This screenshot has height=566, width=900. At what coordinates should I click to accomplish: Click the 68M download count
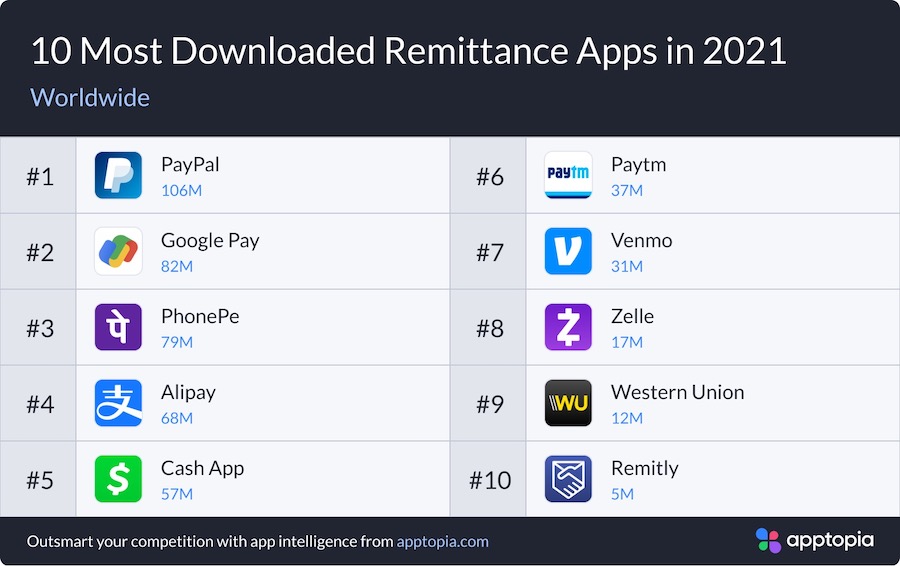pos(177,418)
